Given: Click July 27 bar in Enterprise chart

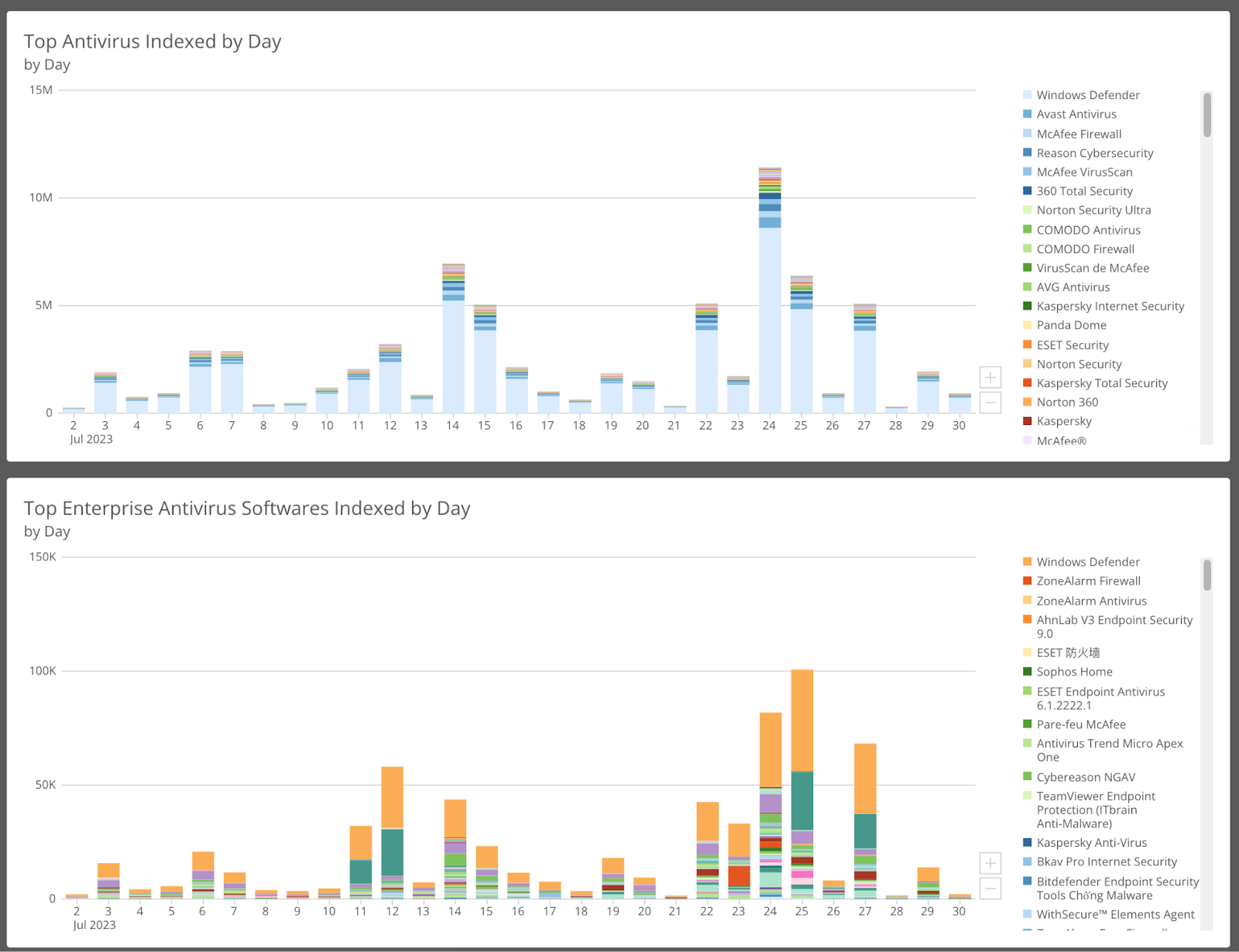Looking at the screenshot, I should click(865, 821).
